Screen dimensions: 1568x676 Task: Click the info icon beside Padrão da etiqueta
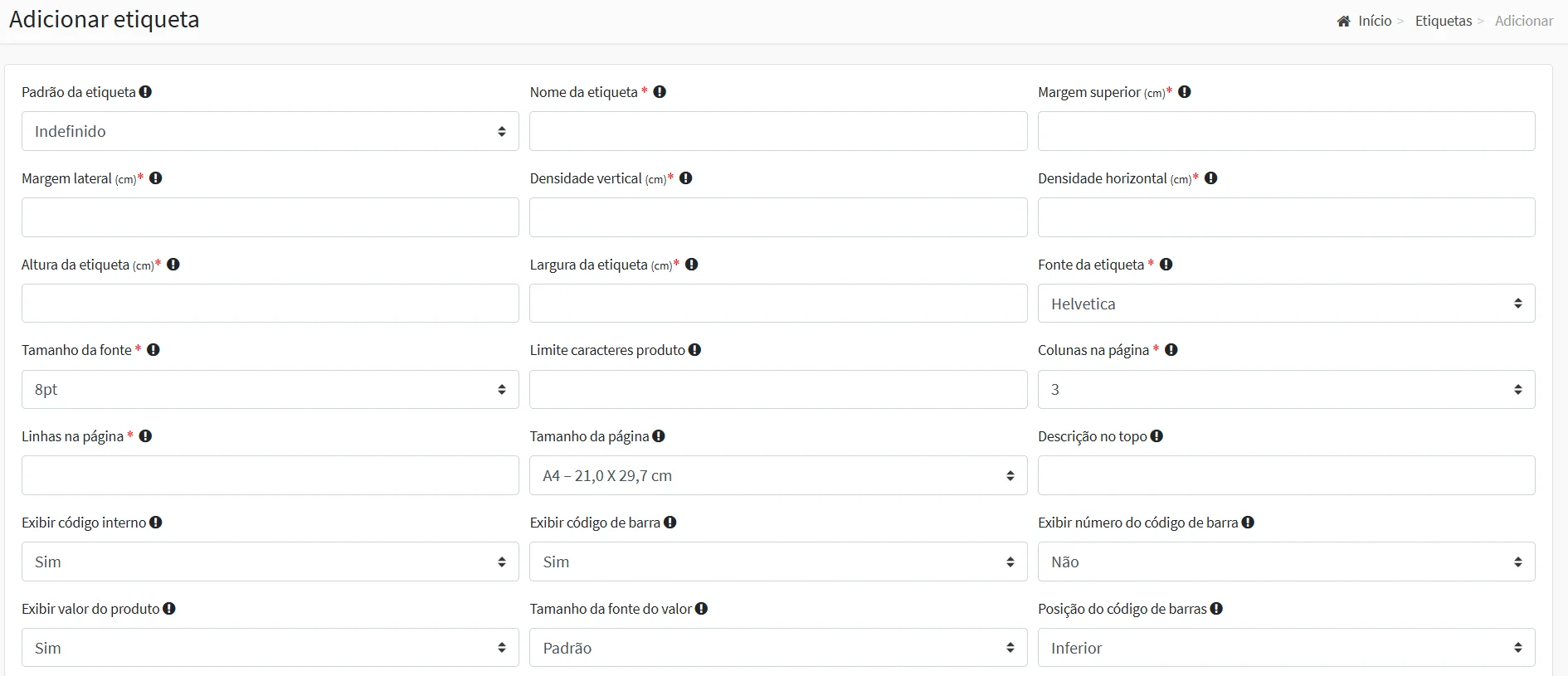click(x=145, y=92)
